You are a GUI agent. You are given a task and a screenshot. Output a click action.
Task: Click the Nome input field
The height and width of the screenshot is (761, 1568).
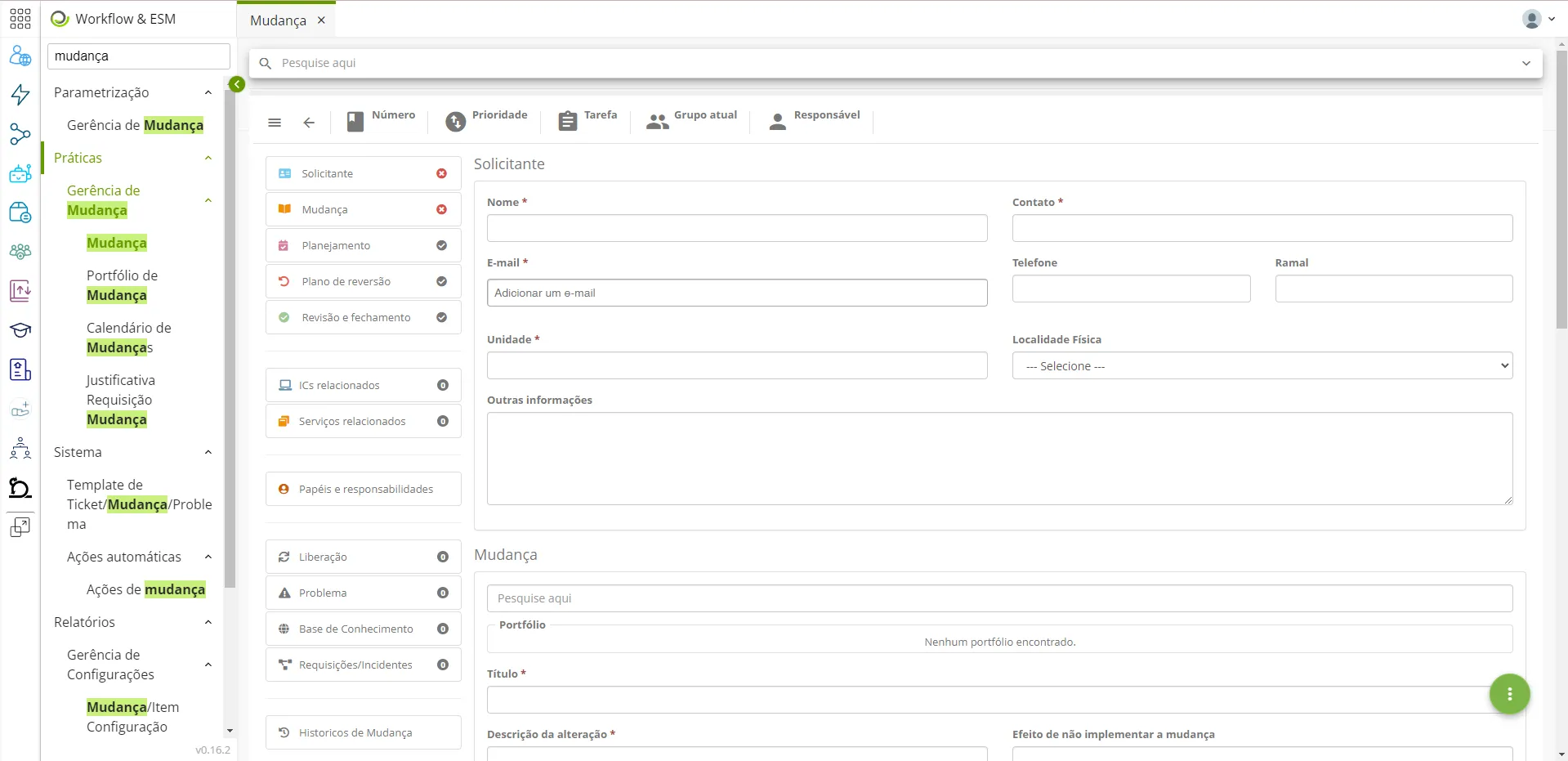(x=737, y=228)
